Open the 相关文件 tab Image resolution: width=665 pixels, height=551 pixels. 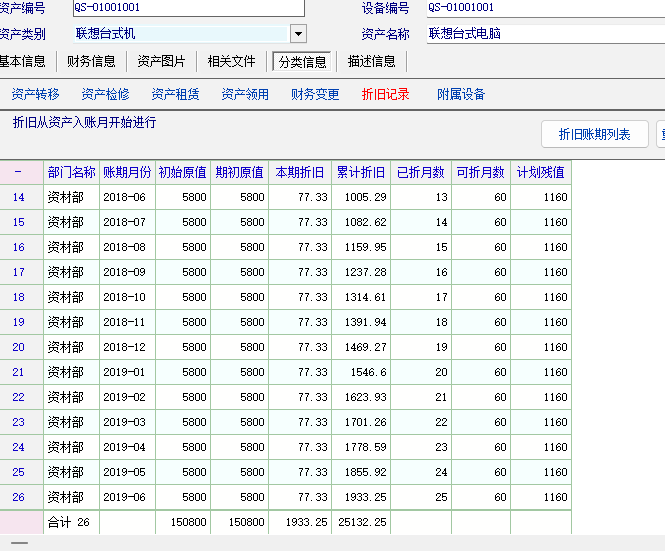[231, 61]
